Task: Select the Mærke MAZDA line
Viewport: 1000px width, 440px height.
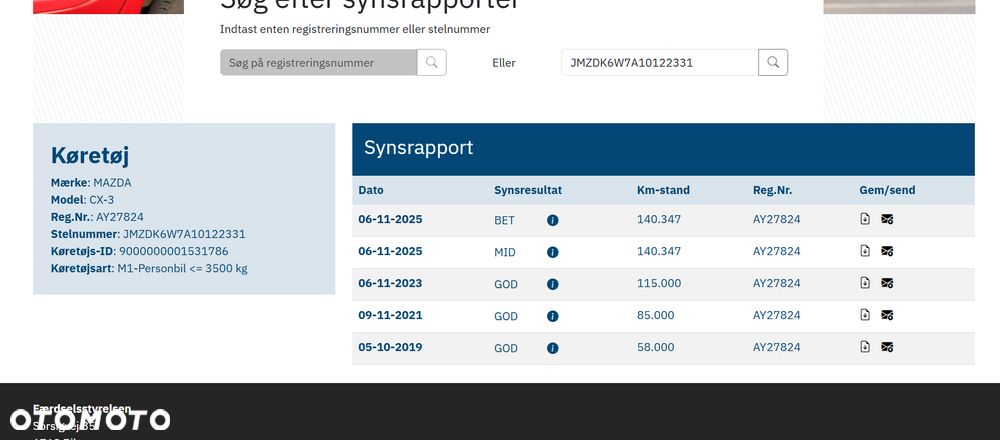Action: pyautogui.click(x=91, y=182)
